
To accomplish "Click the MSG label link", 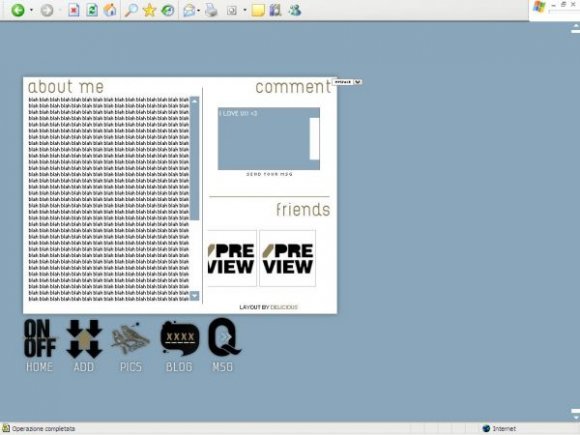I will [x=223, y=367].
